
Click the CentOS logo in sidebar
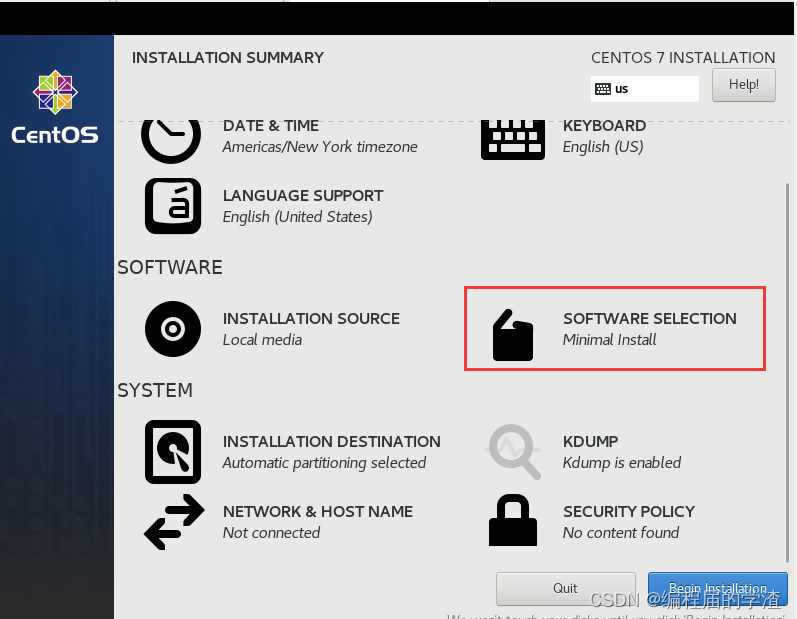coord(55,107)
